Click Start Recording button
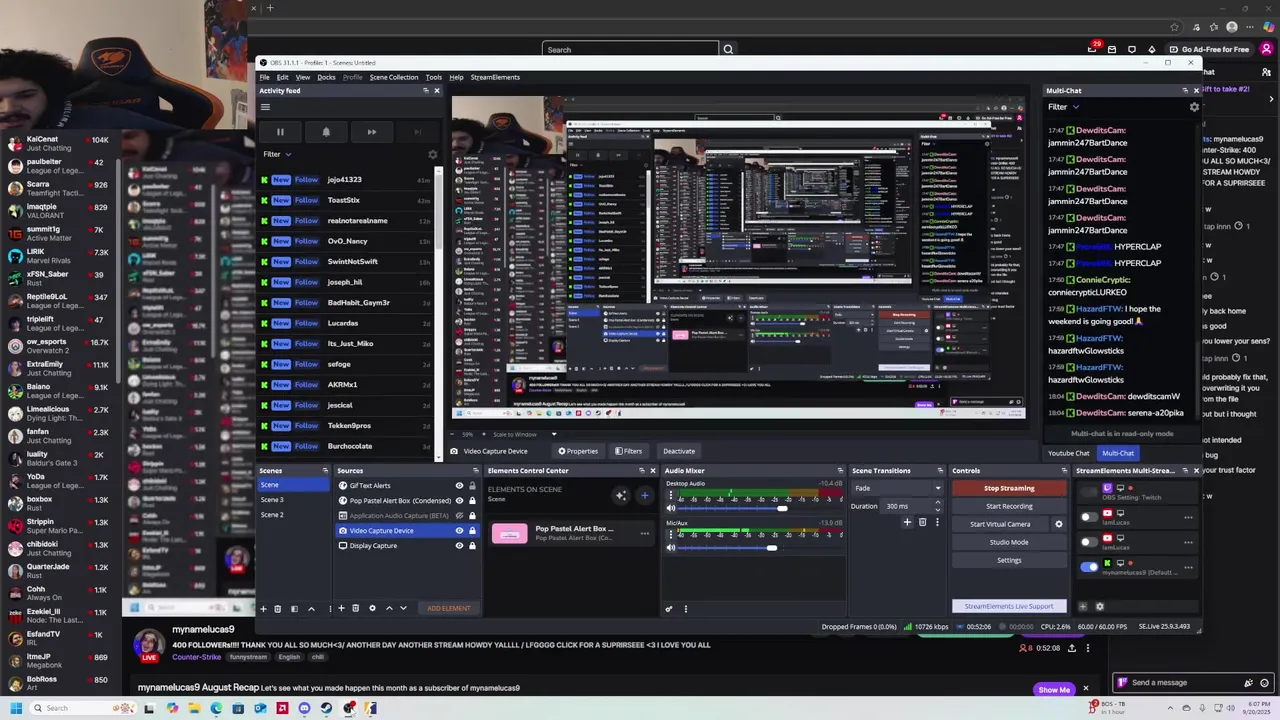This screenshot has width=1280, height=720. point(1009,506)
